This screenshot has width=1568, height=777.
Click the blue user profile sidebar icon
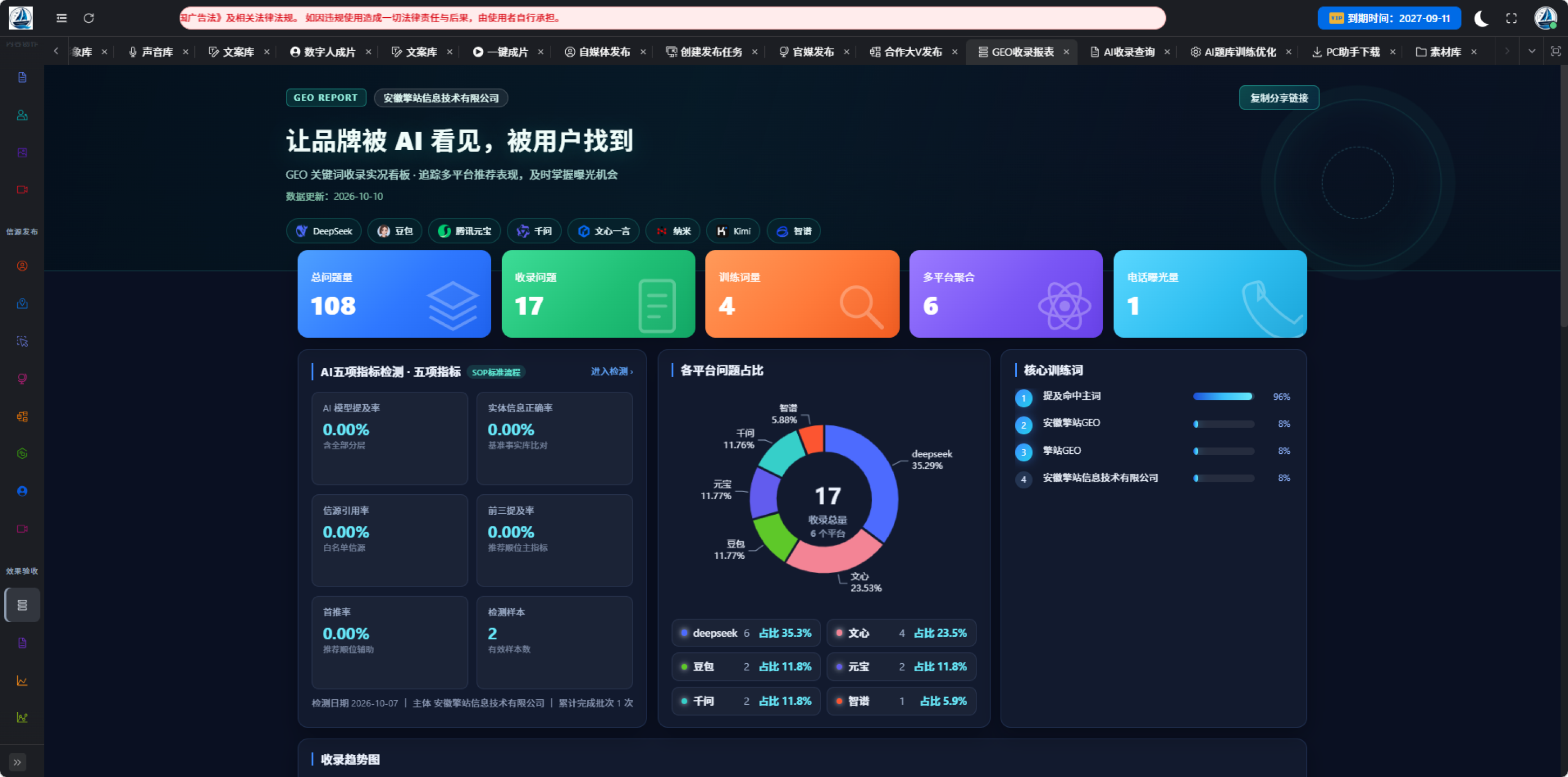coord(23,491)
